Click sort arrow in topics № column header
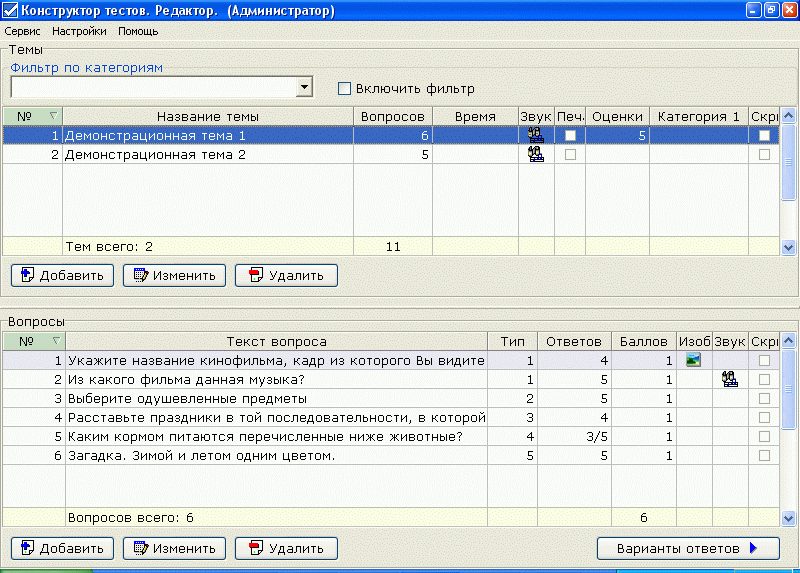 (53, 116)
